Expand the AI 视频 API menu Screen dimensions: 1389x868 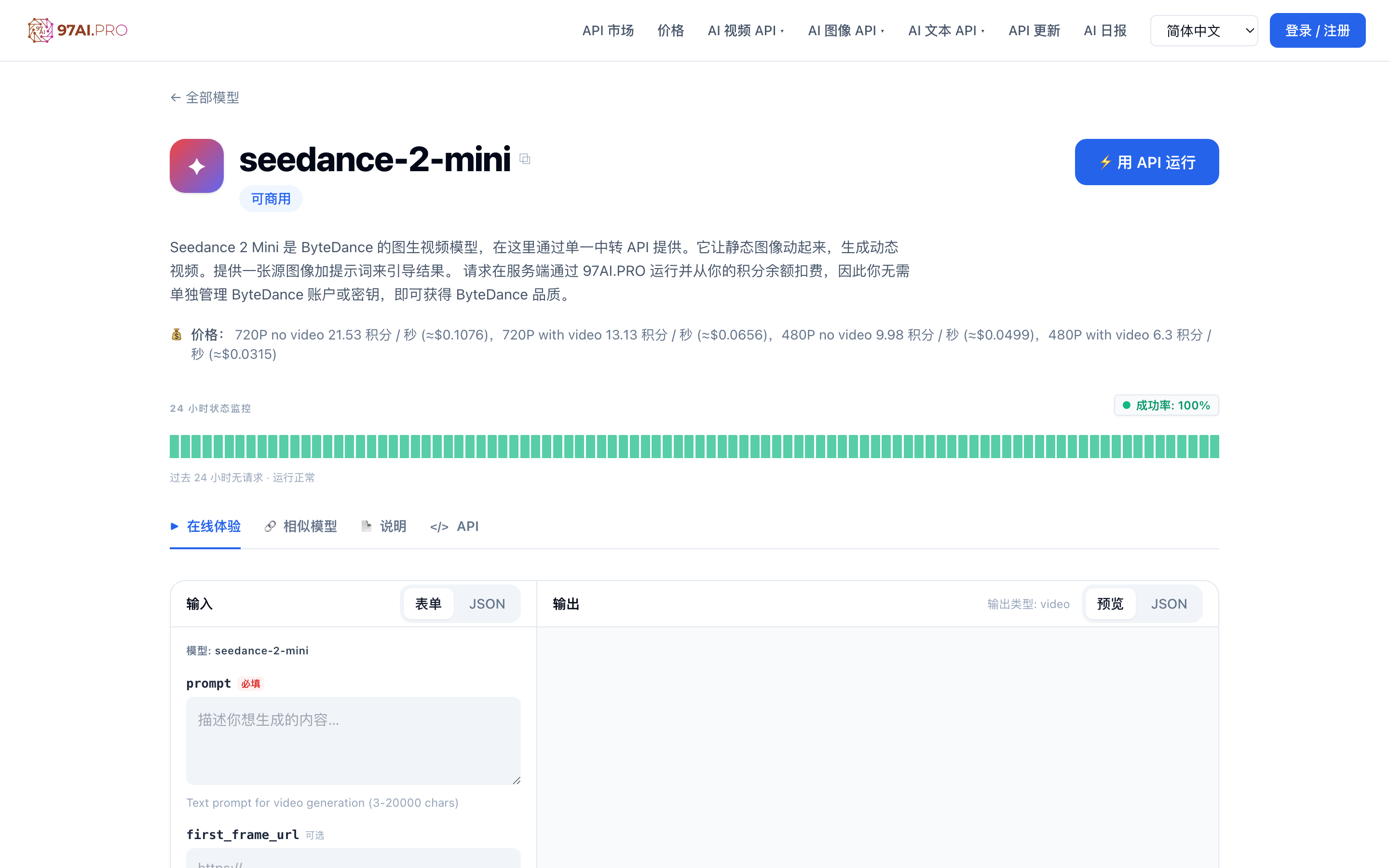[x=746, y=30]
